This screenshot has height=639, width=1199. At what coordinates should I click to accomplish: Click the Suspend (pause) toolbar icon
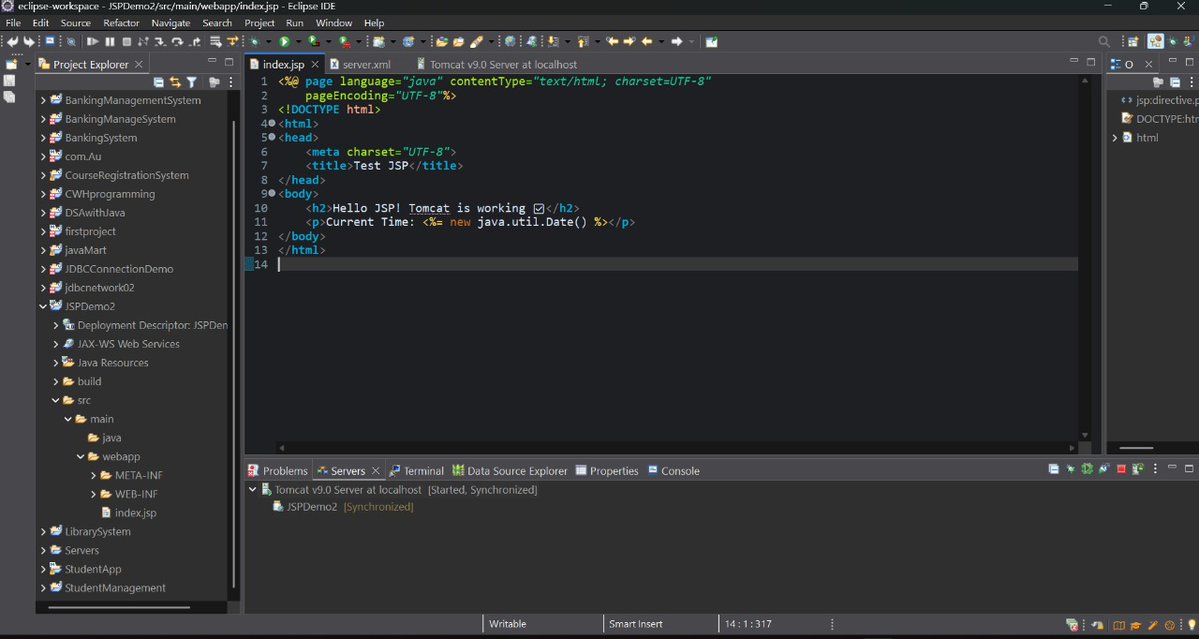click(x=109, y=41)
